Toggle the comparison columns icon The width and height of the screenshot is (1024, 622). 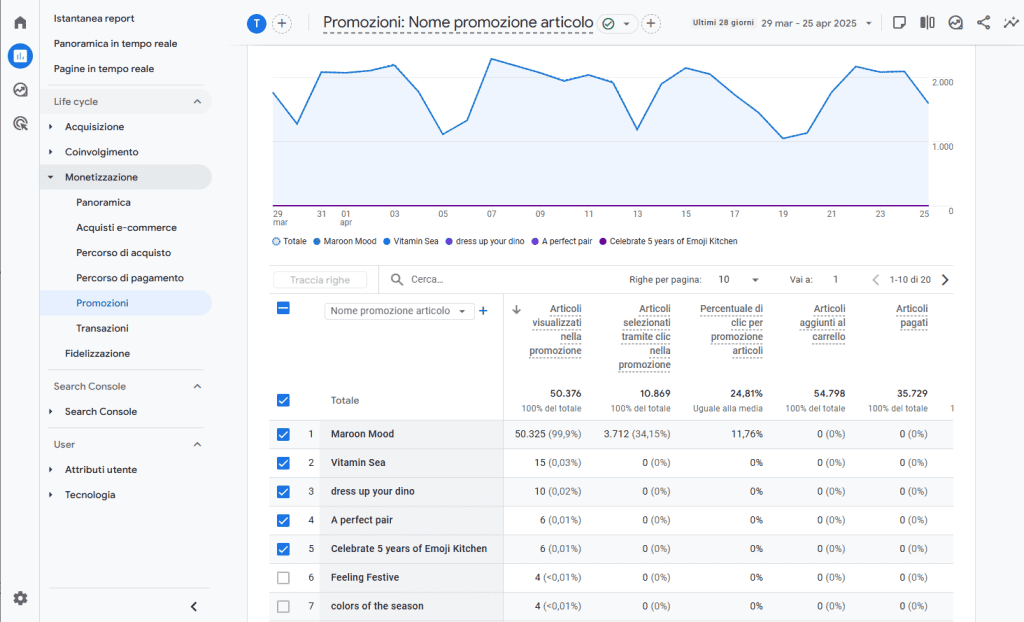point(927,23)
